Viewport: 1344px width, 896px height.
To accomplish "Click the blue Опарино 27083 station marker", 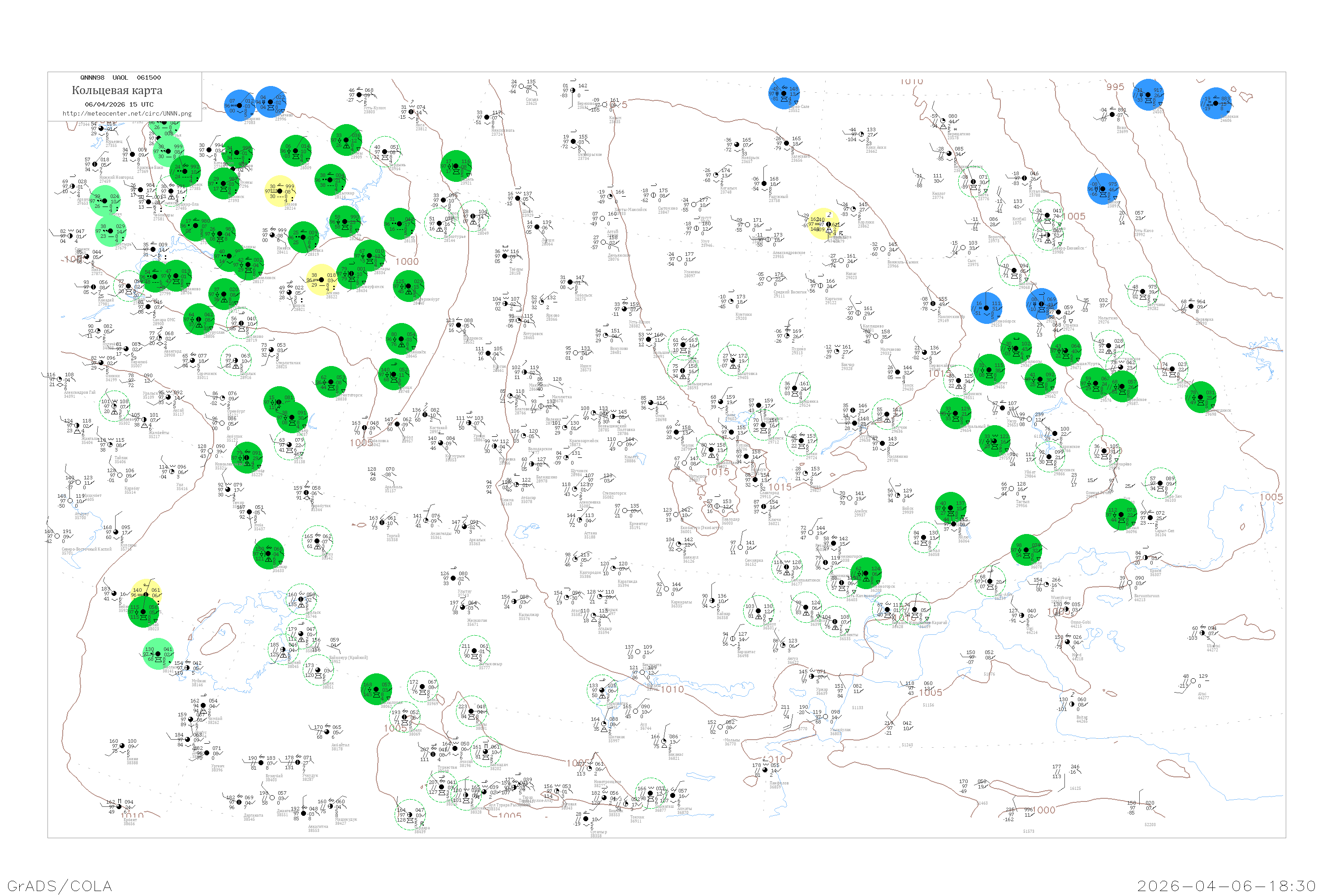I will click(239, 106).
